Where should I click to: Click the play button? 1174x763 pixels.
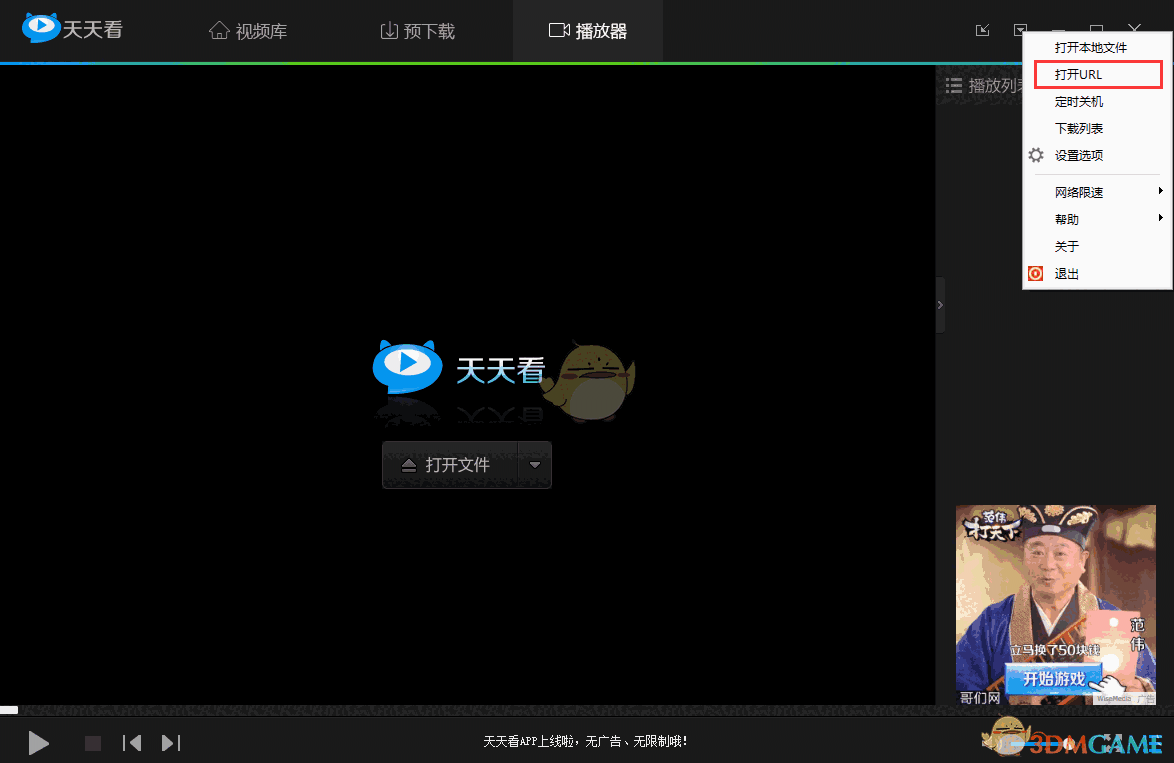(38, 743)
